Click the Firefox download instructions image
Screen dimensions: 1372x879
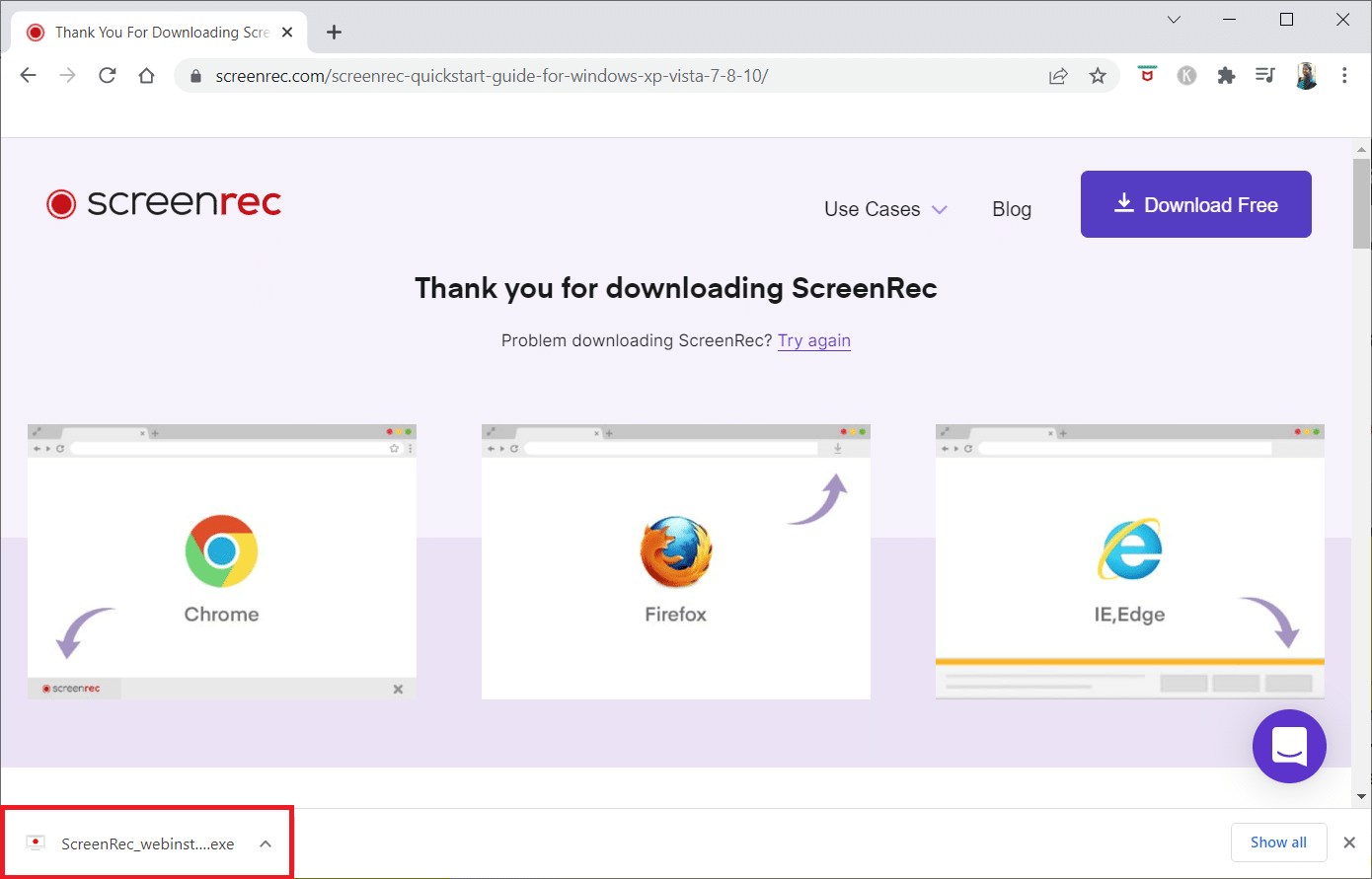pos(676,562)
